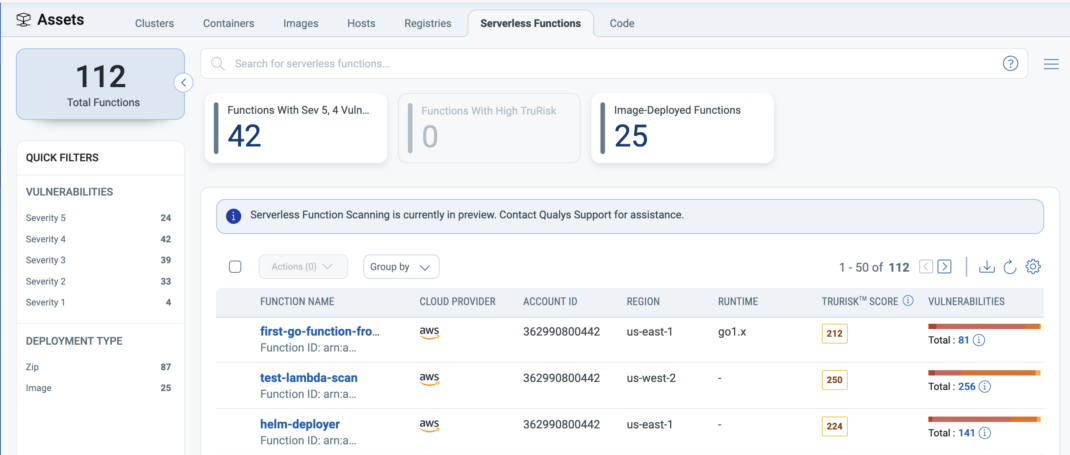1070x455 pixels.
Task: Click the search for serverless functions field
Action: click(x=613, y=64)
